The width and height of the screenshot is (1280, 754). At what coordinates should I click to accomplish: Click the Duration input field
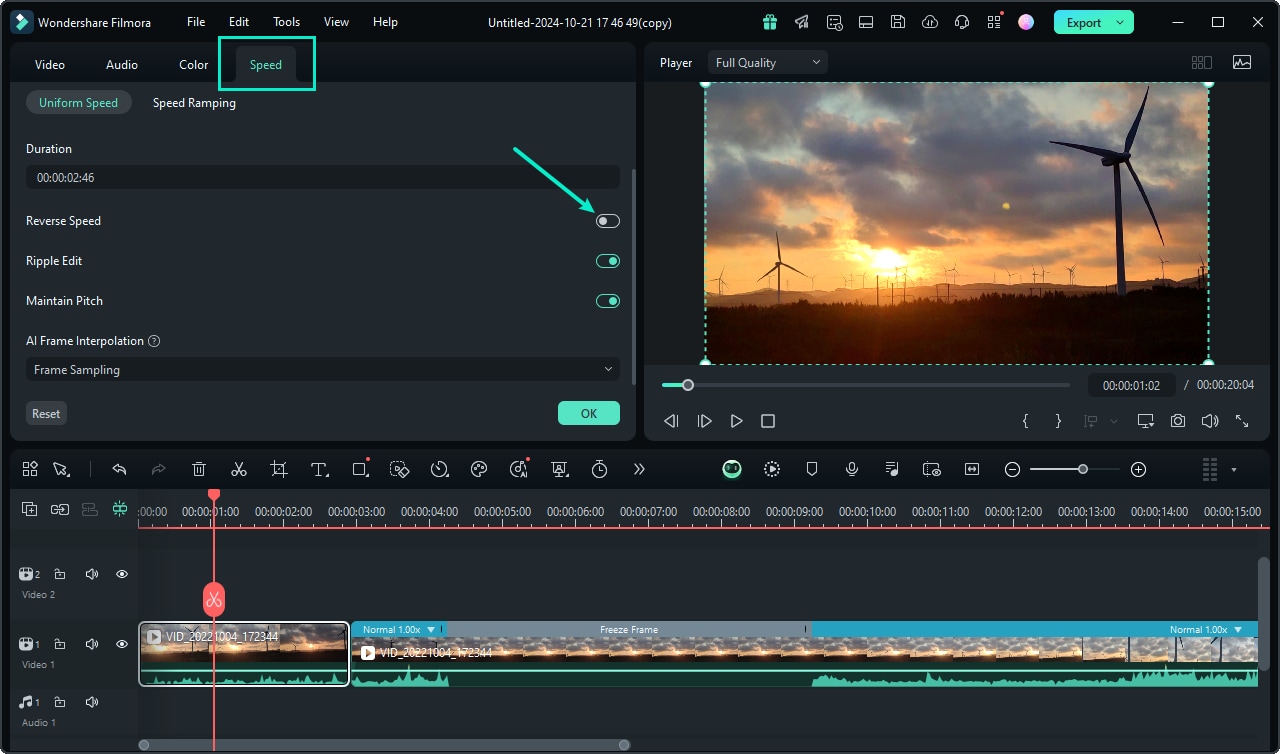(323, 177)
